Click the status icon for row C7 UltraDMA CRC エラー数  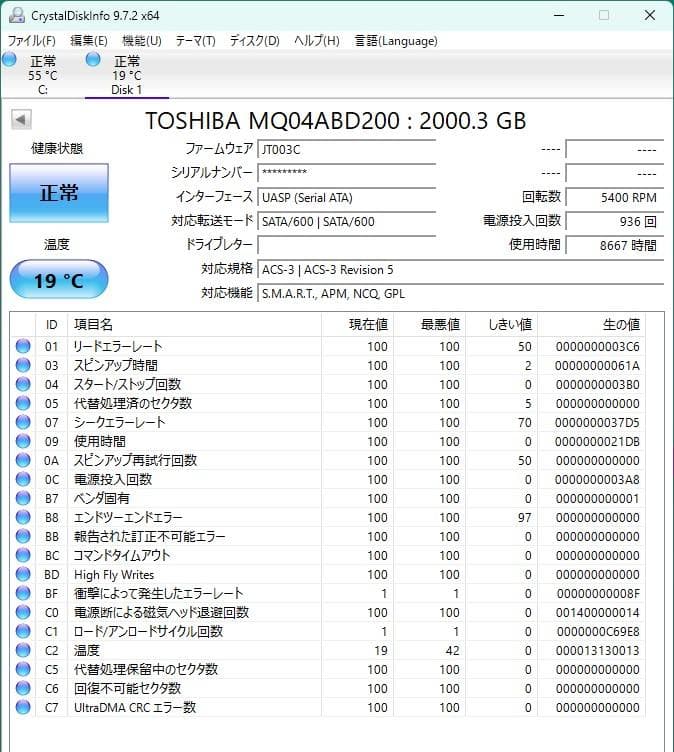[x=23, y=707]
